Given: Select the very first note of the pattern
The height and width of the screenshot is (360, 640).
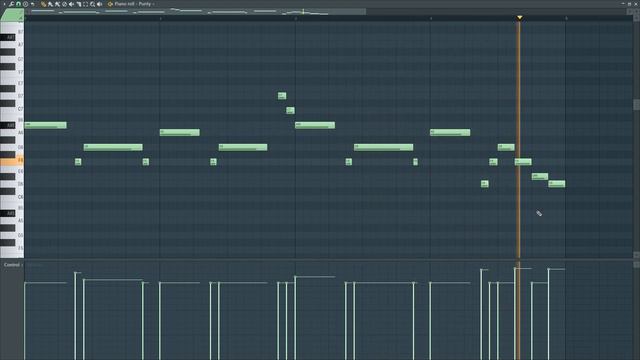Looking at the screenshot, I should coord(45,125).
